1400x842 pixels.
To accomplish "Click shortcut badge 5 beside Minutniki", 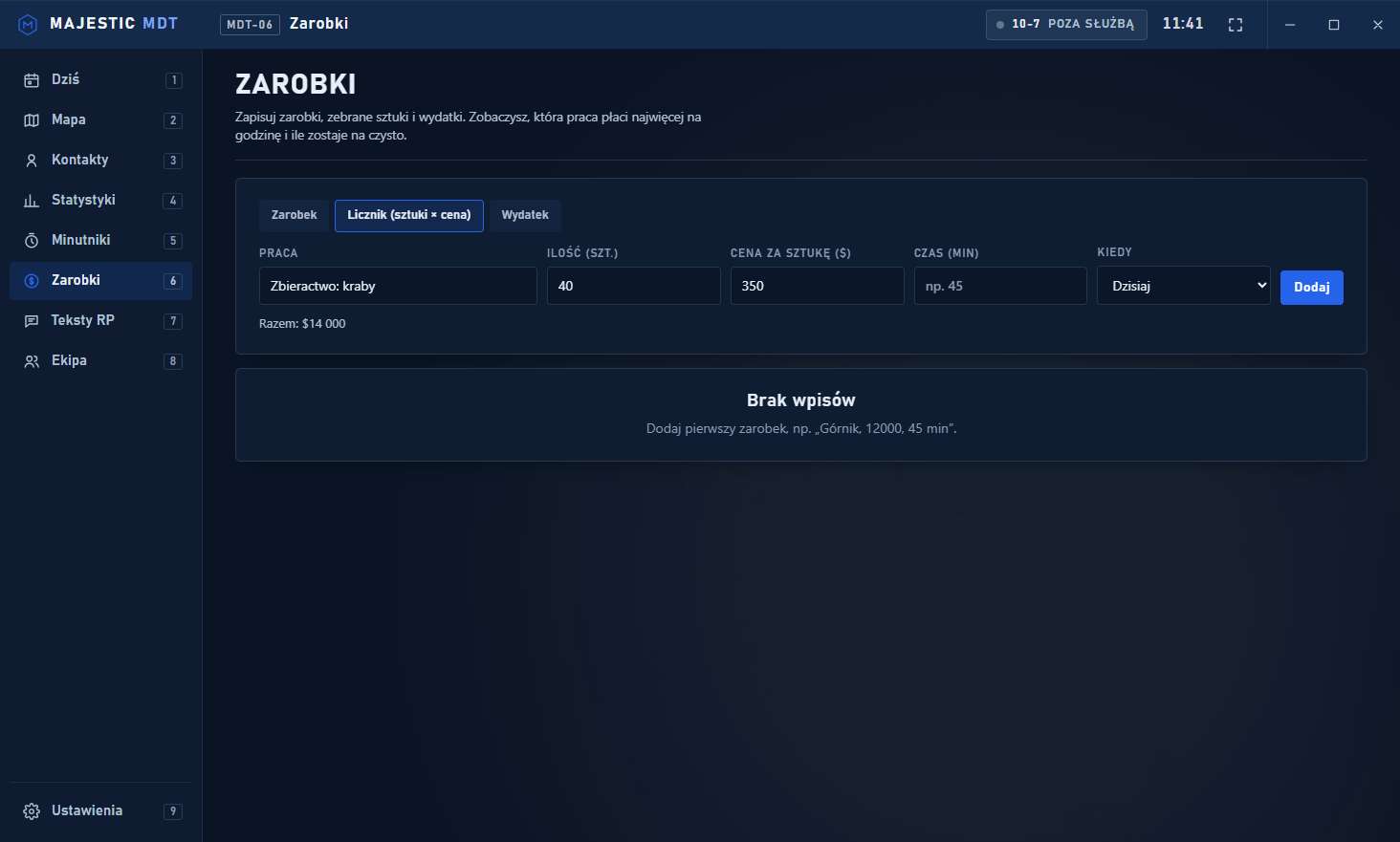I will coord(173,241).
